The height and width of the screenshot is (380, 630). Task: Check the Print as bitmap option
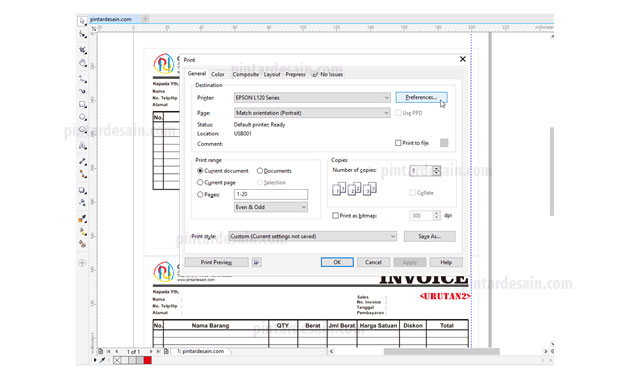pos(335,216)
